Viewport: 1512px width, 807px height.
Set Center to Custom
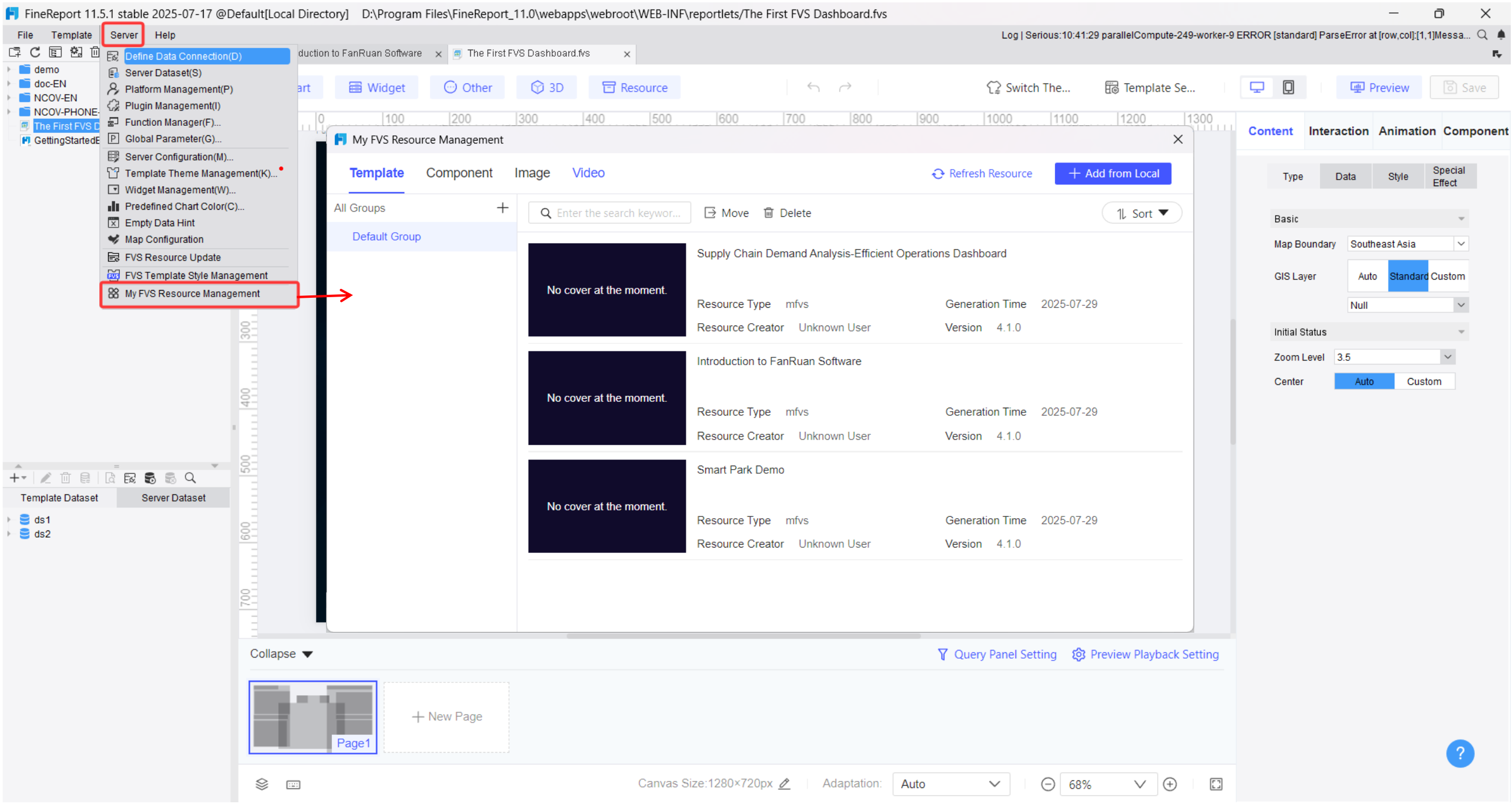coord(1424,381)
